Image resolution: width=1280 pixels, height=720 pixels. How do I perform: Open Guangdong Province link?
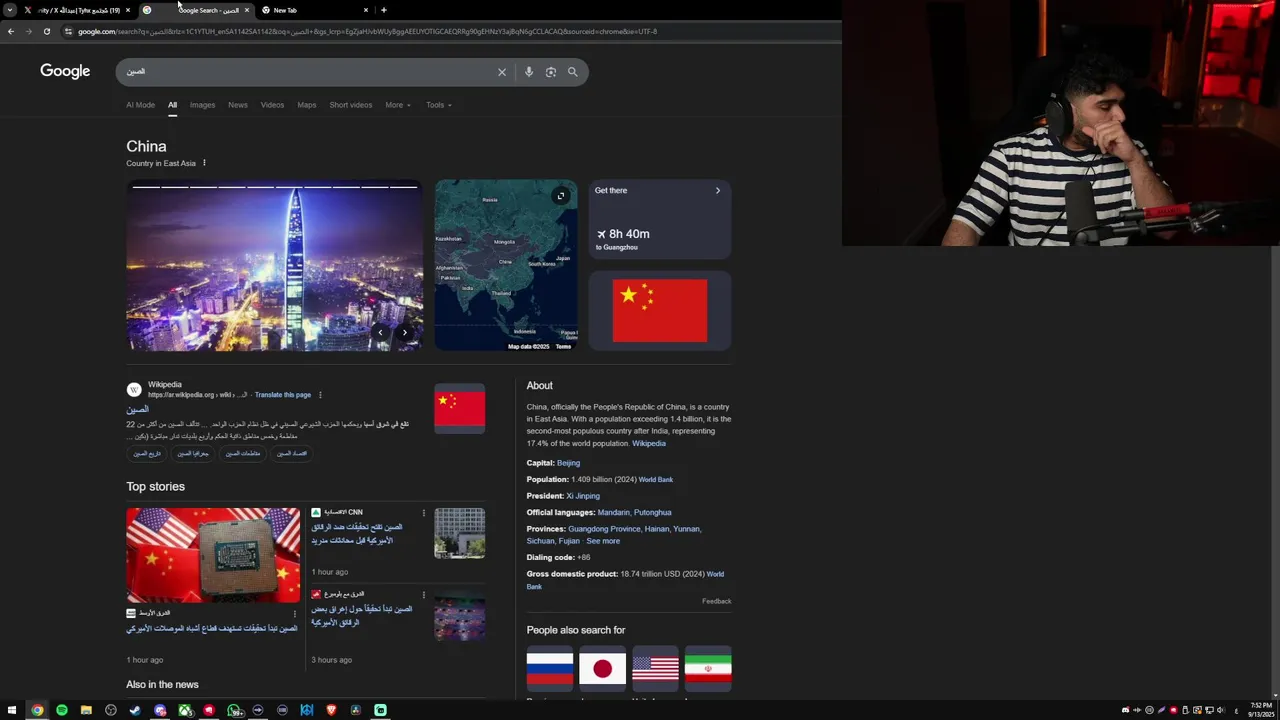click(x=604, y=529)
